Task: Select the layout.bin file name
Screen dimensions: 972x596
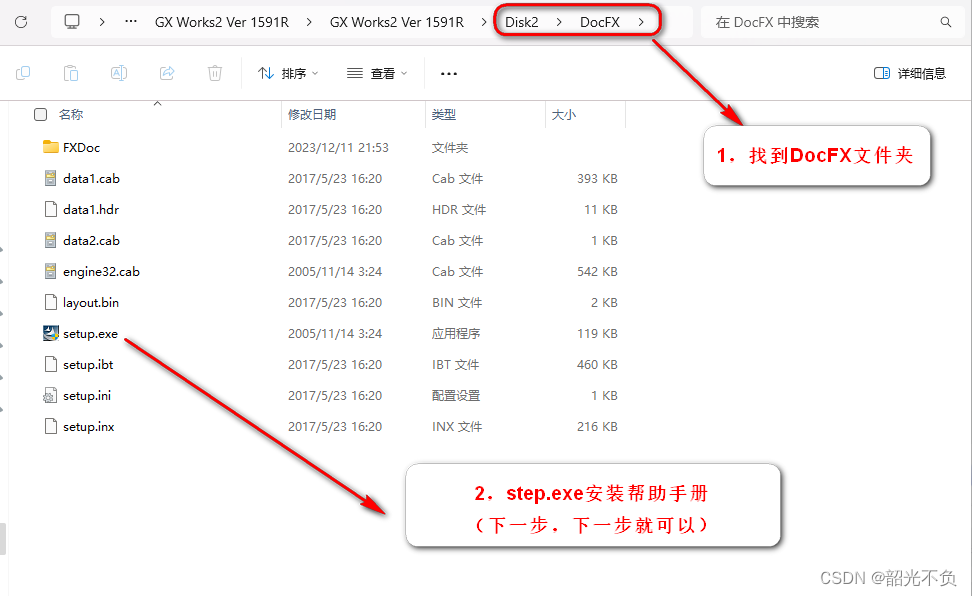Action: [91, 303]
